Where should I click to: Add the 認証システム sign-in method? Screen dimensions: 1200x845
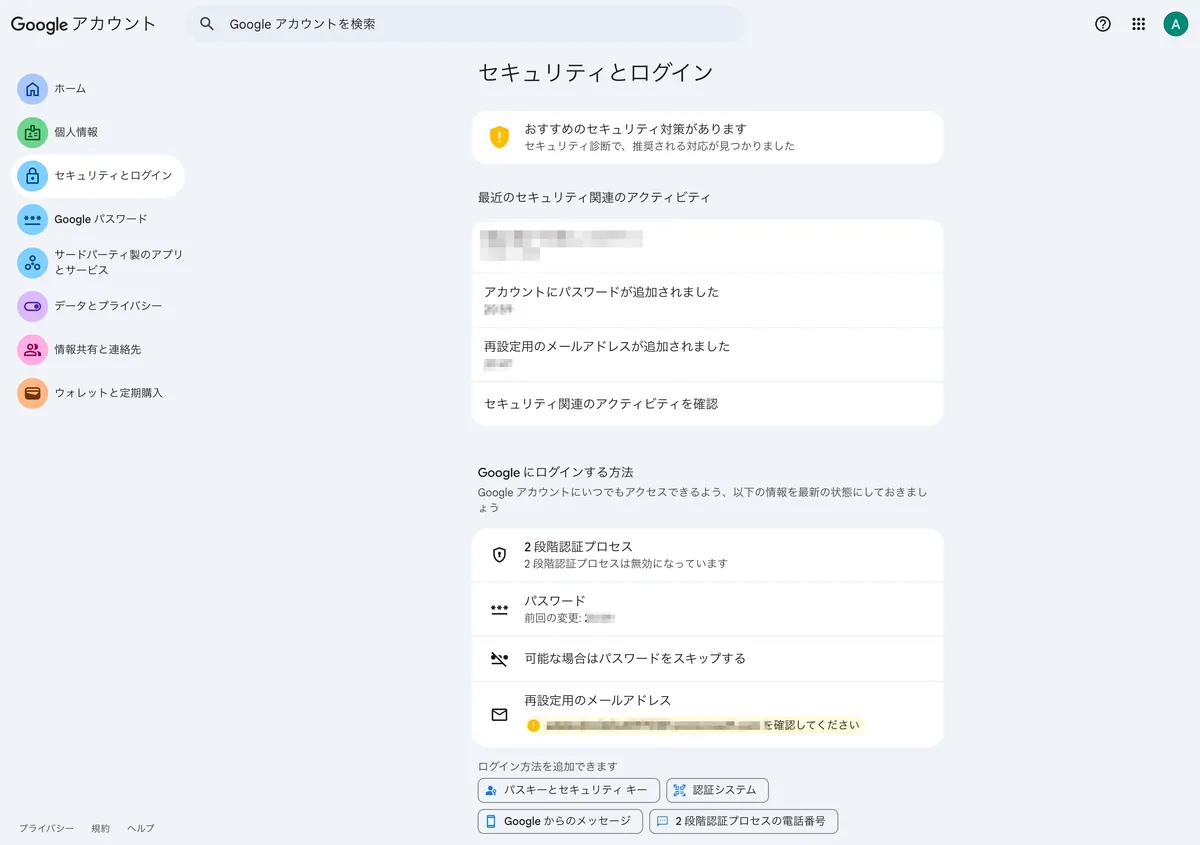click(x=717, y=790)
